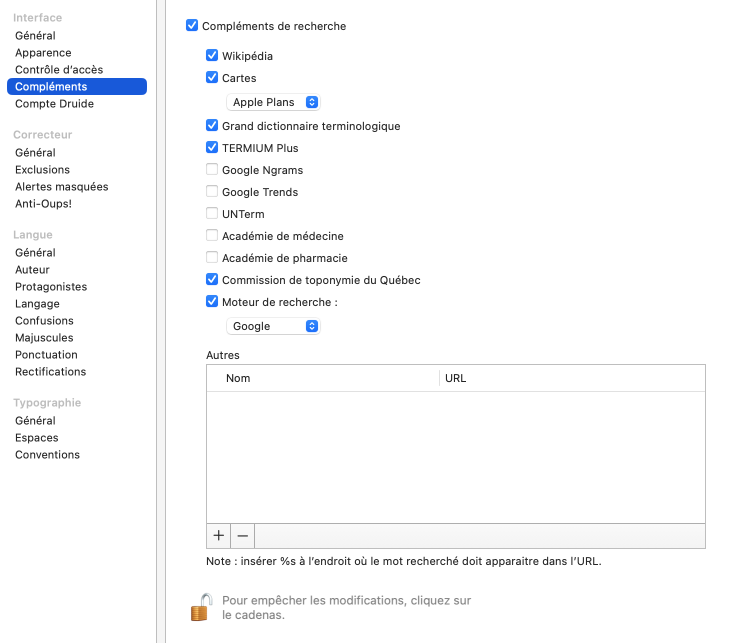Select Protagonistes under Langue

point(51,287)
